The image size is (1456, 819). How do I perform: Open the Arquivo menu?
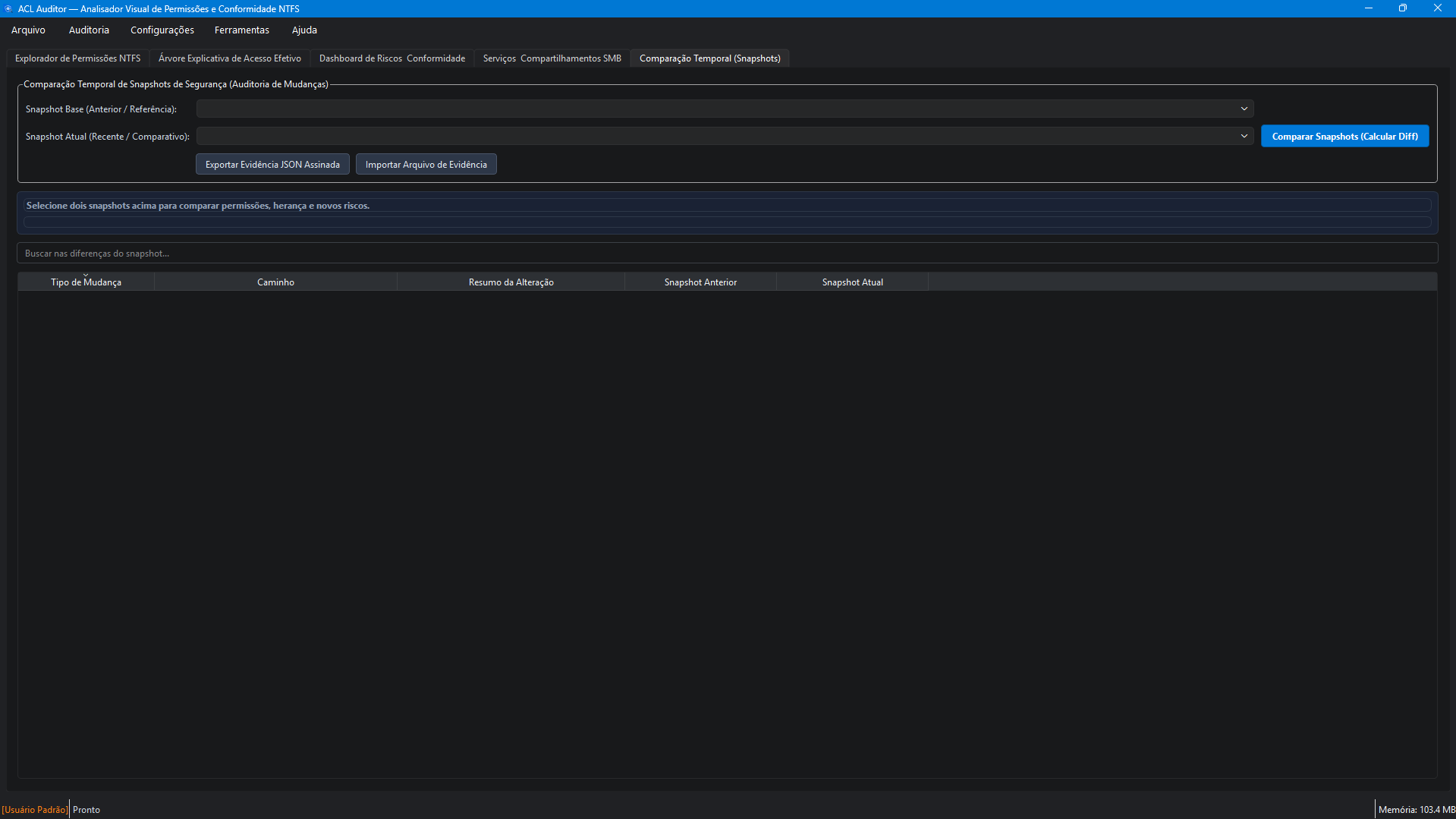coord(28,30)
